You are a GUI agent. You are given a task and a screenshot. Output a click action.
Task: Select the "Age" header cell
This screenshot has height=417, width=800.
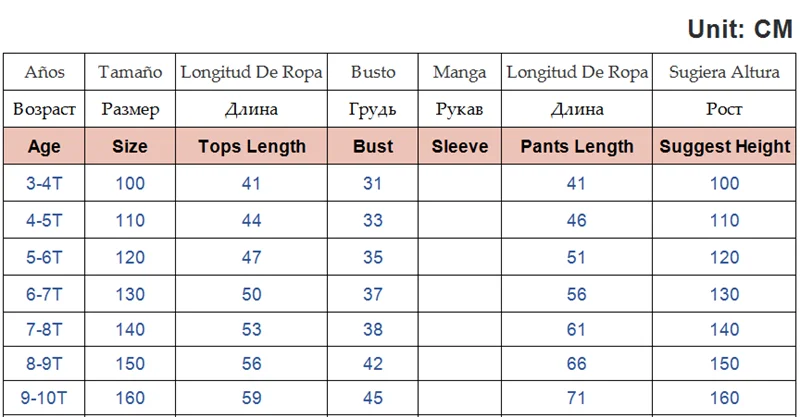[x=44, y=146]
